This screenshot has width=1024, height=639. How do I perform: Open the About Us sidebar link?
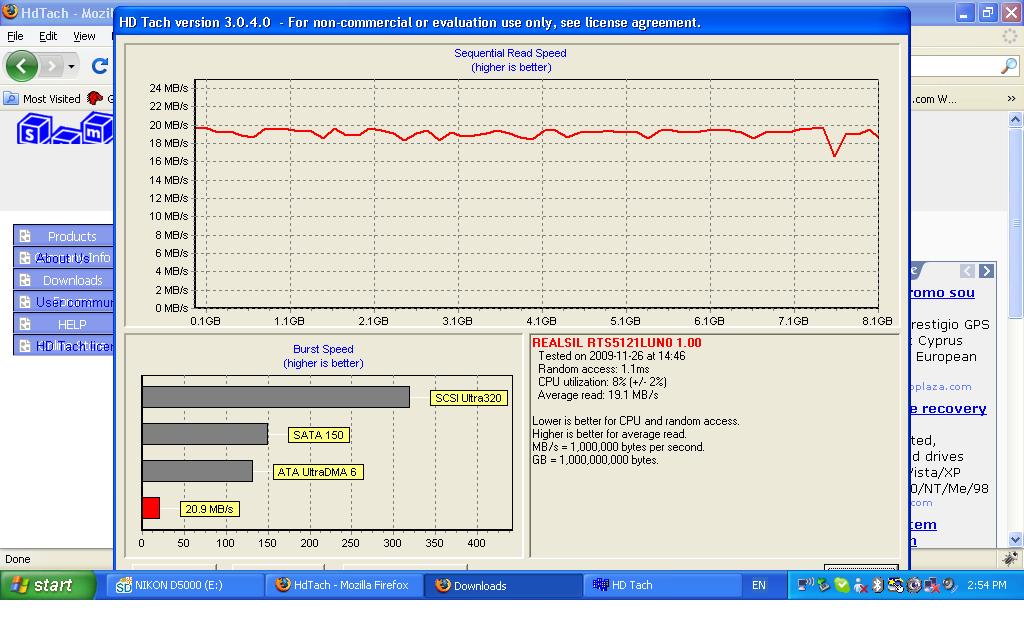pyautogui.click(x=63, y=258)
